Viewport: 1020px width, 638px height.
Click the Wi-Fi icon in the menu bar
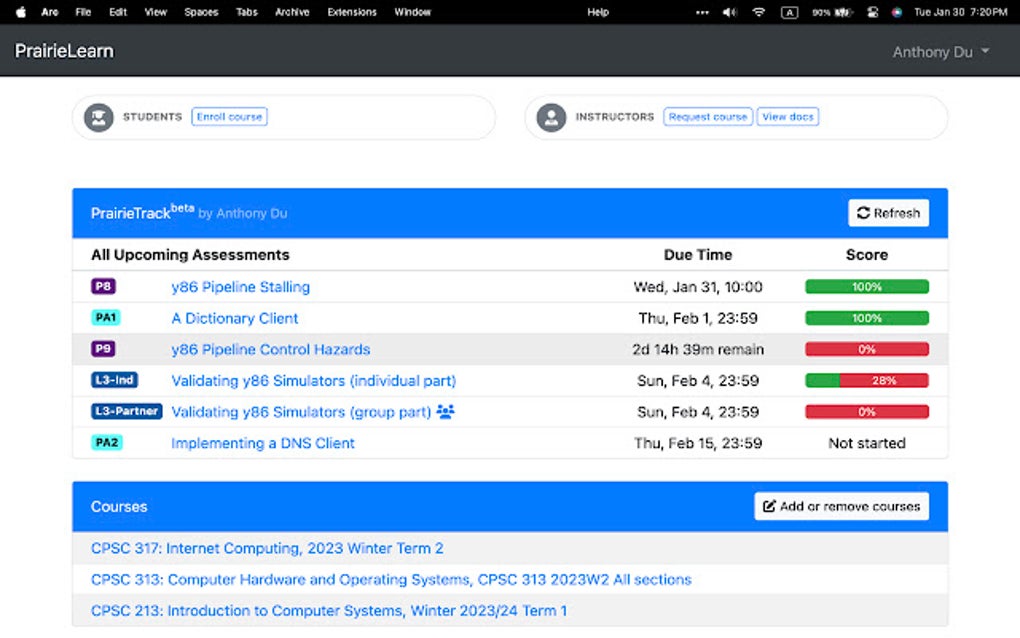coord(759,12)
